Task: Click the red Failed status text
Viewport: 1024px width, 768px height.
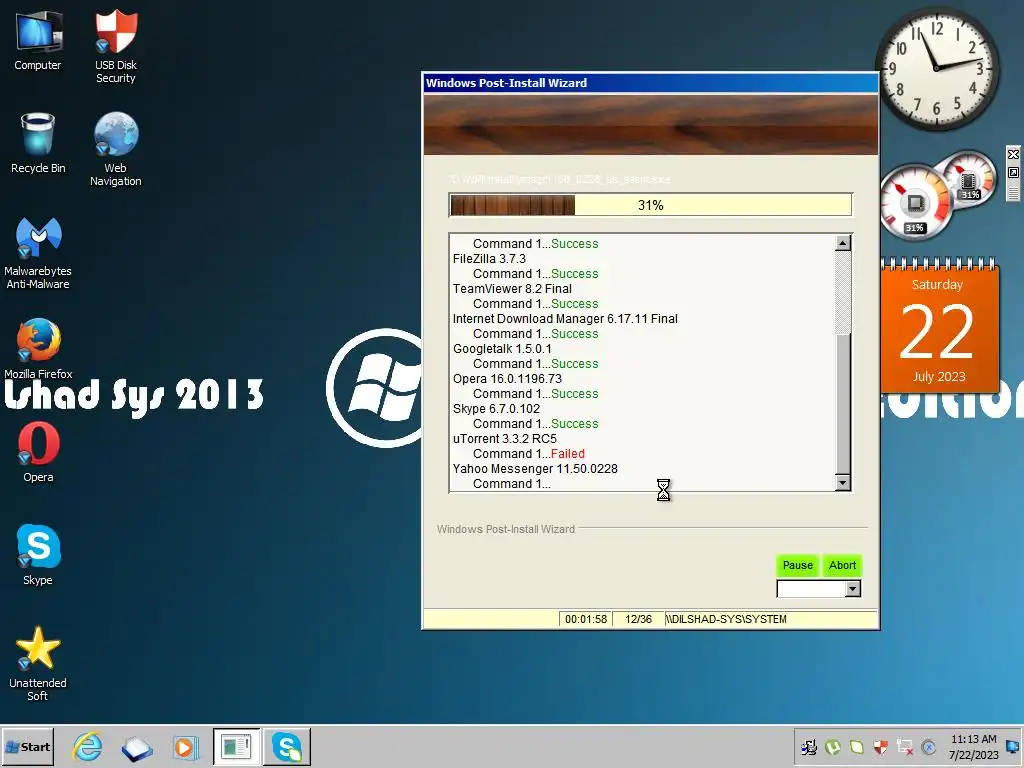Action: coord(568,454)
